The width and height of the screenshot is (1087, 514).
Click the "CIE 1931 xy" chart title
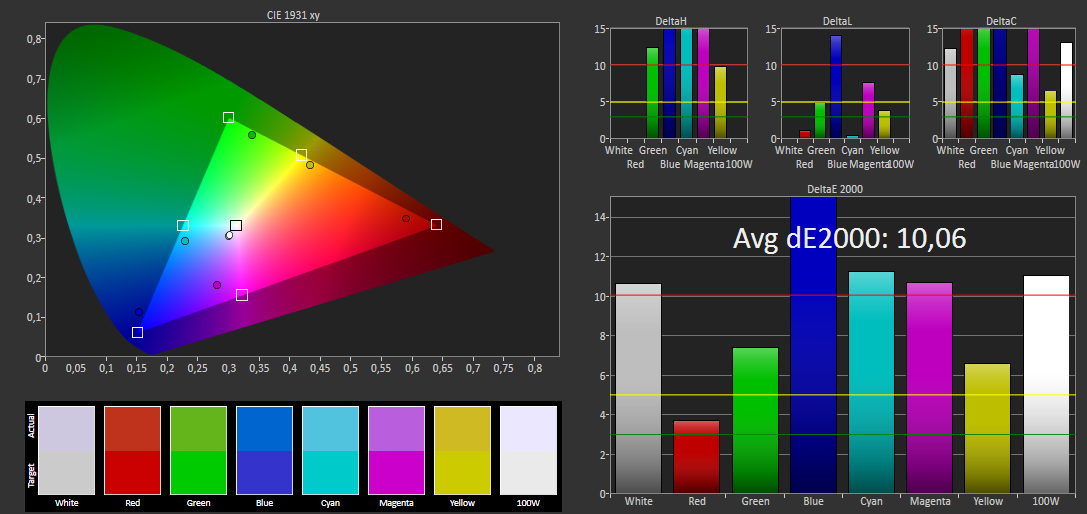293,15
